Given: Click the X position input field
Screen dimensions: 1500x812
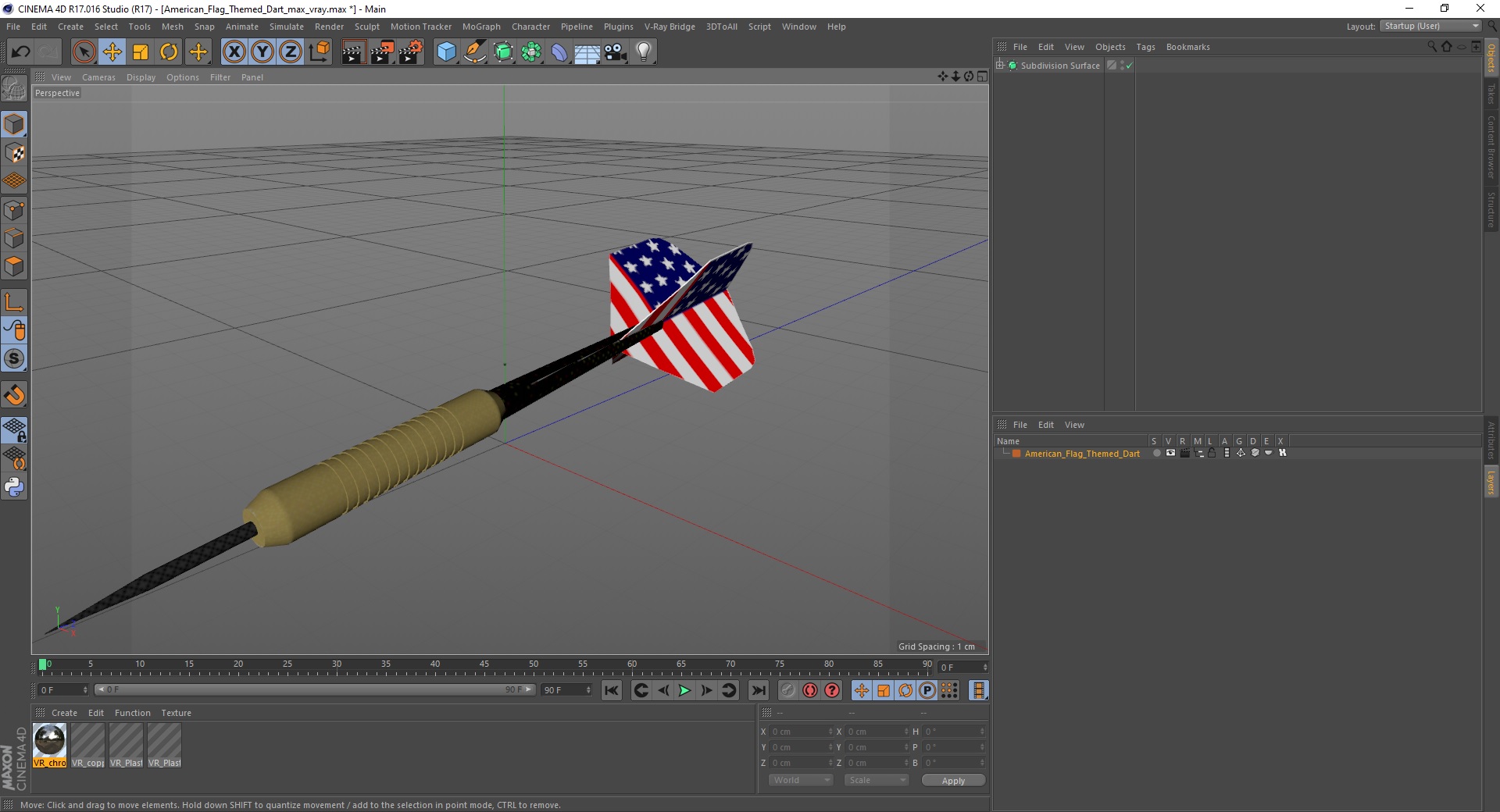Looking at the screenshot, I should coord(802,732).
